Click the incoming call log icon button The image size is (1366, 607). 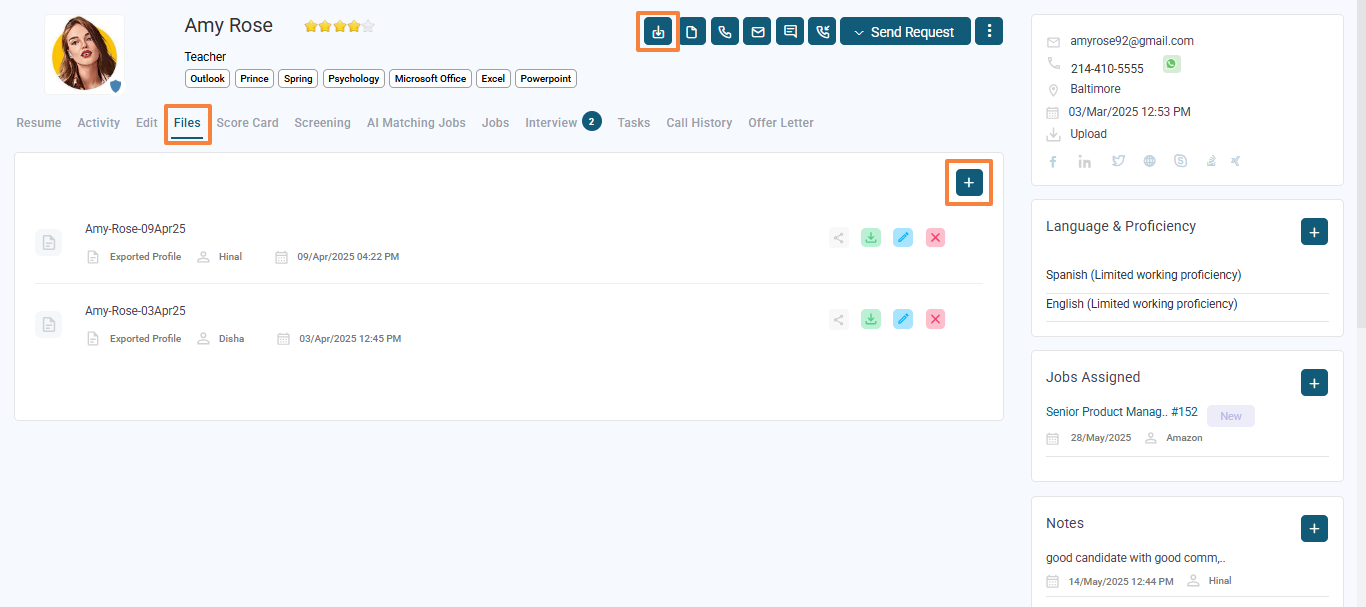(822, 32)
